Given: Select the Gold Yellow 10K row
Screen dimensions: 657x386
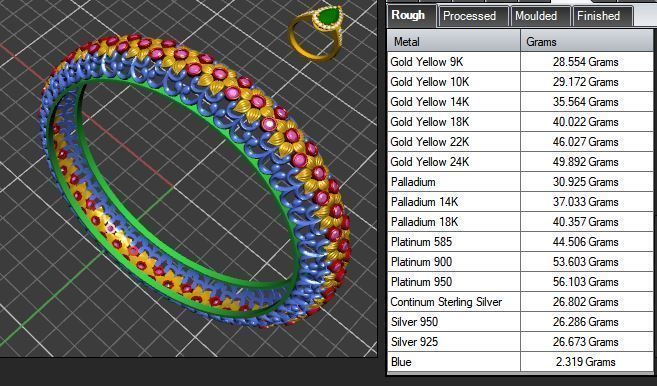Looking at the screenshot, I should coord(521,82).
